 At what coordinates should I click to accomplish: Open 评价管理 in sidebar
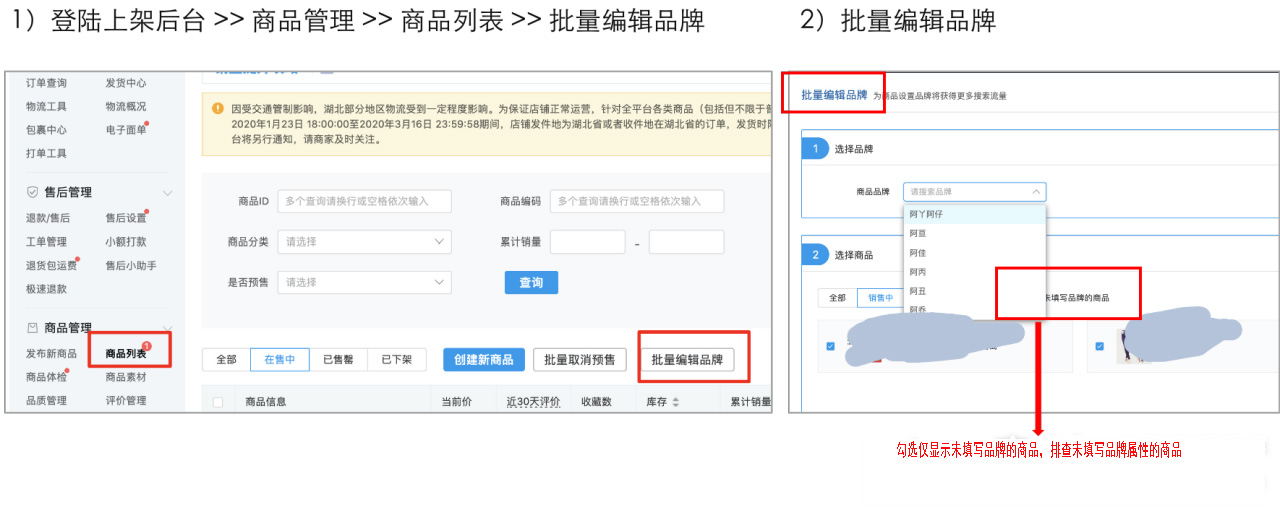[x=126, y=401]
